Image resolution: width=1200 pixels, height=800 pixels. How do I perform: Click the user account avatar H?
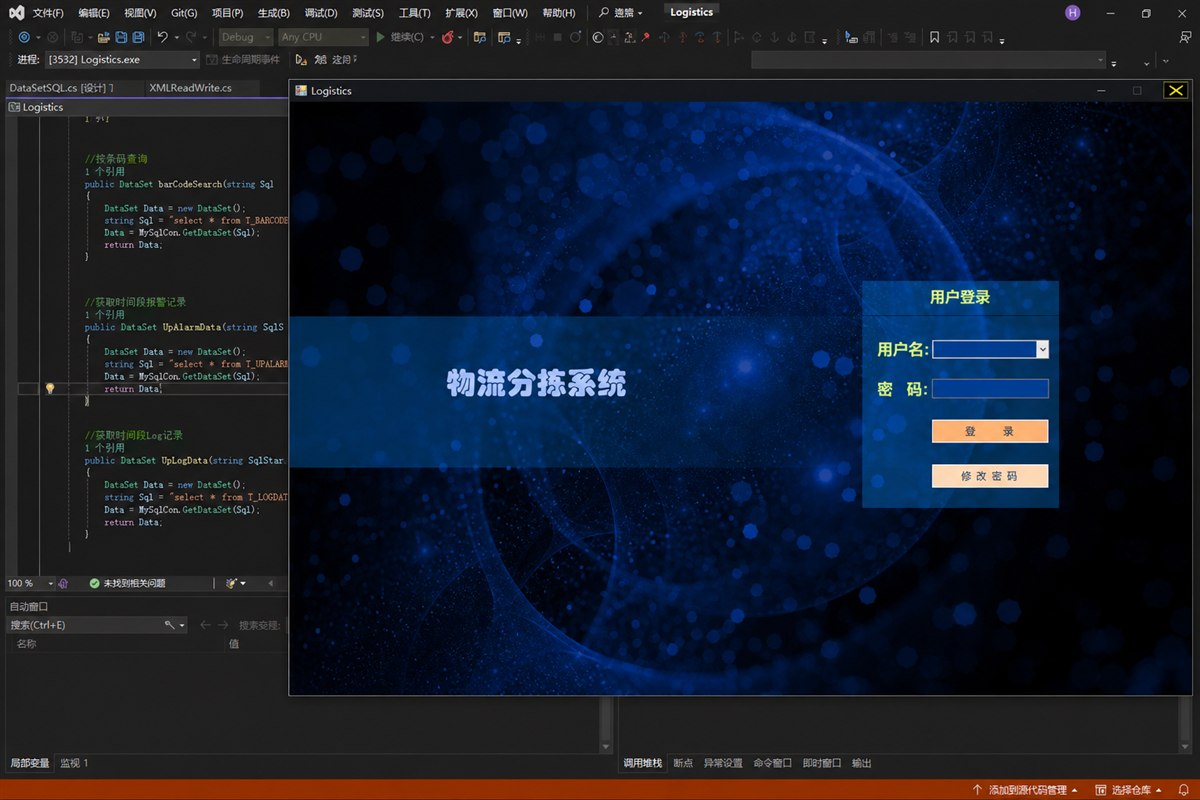[x=1073, y=13]
